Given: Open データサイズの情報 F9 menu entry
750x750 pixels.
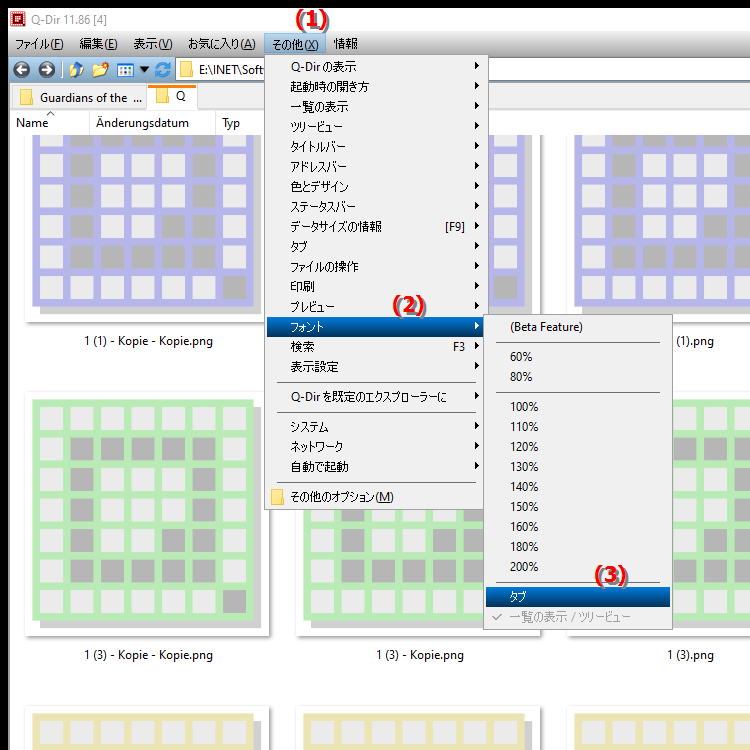Looking at the screenshot, I should point(375,226).
